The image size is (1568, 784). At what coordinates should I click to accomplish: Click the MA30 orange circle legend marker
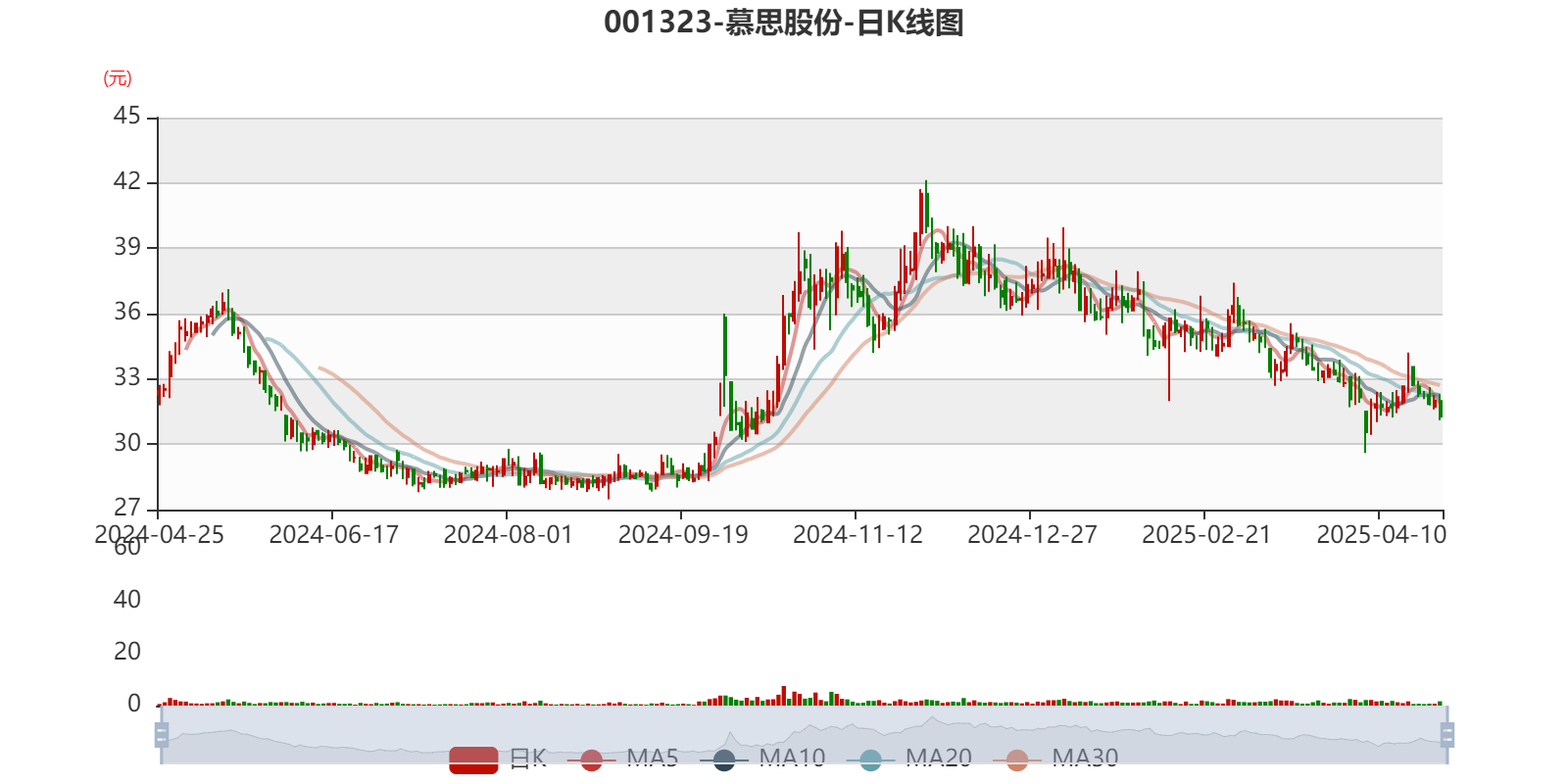coord(1017,759)
